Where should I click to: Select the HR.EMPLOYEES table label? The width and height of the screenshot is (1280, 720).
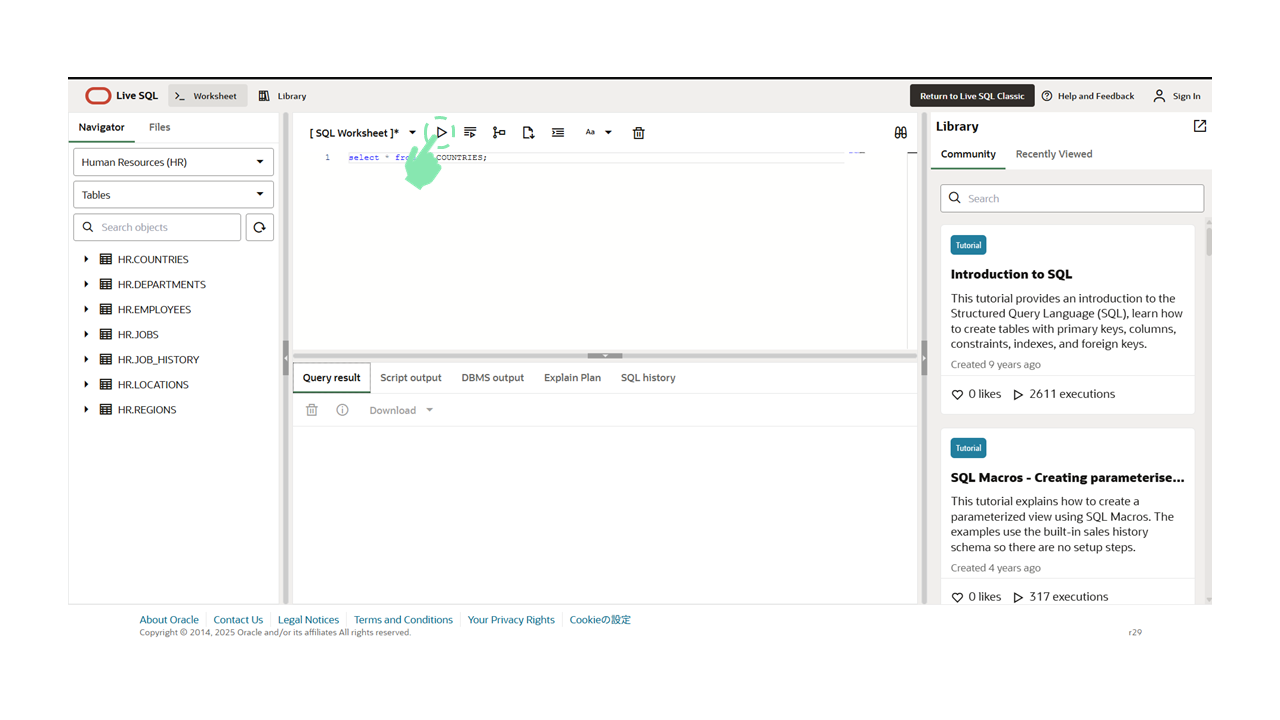pyautogui.click(x=154, y=309)
